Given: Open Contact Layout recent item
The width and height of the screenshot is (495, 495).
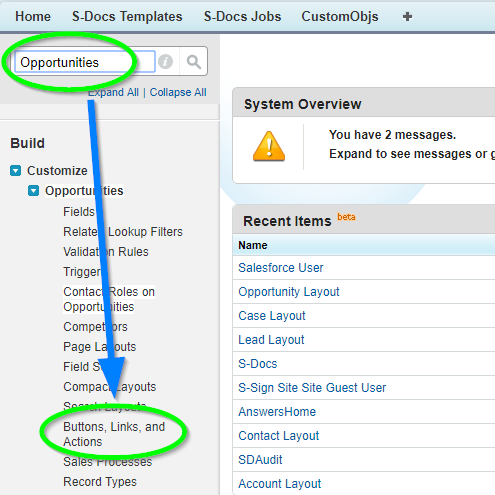Looking at the screenshot, I should [279, 436].
